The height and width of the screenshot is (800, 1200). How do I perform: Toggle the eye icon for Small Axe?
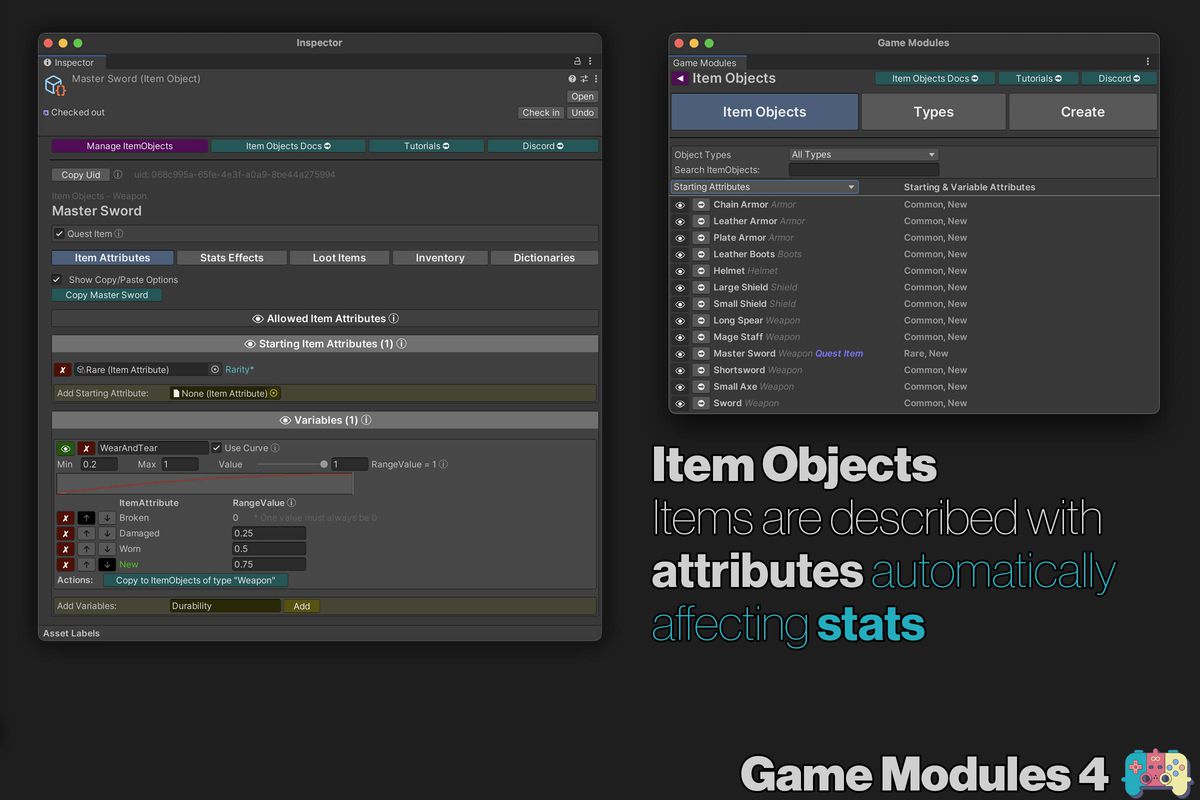coord(680,387)
